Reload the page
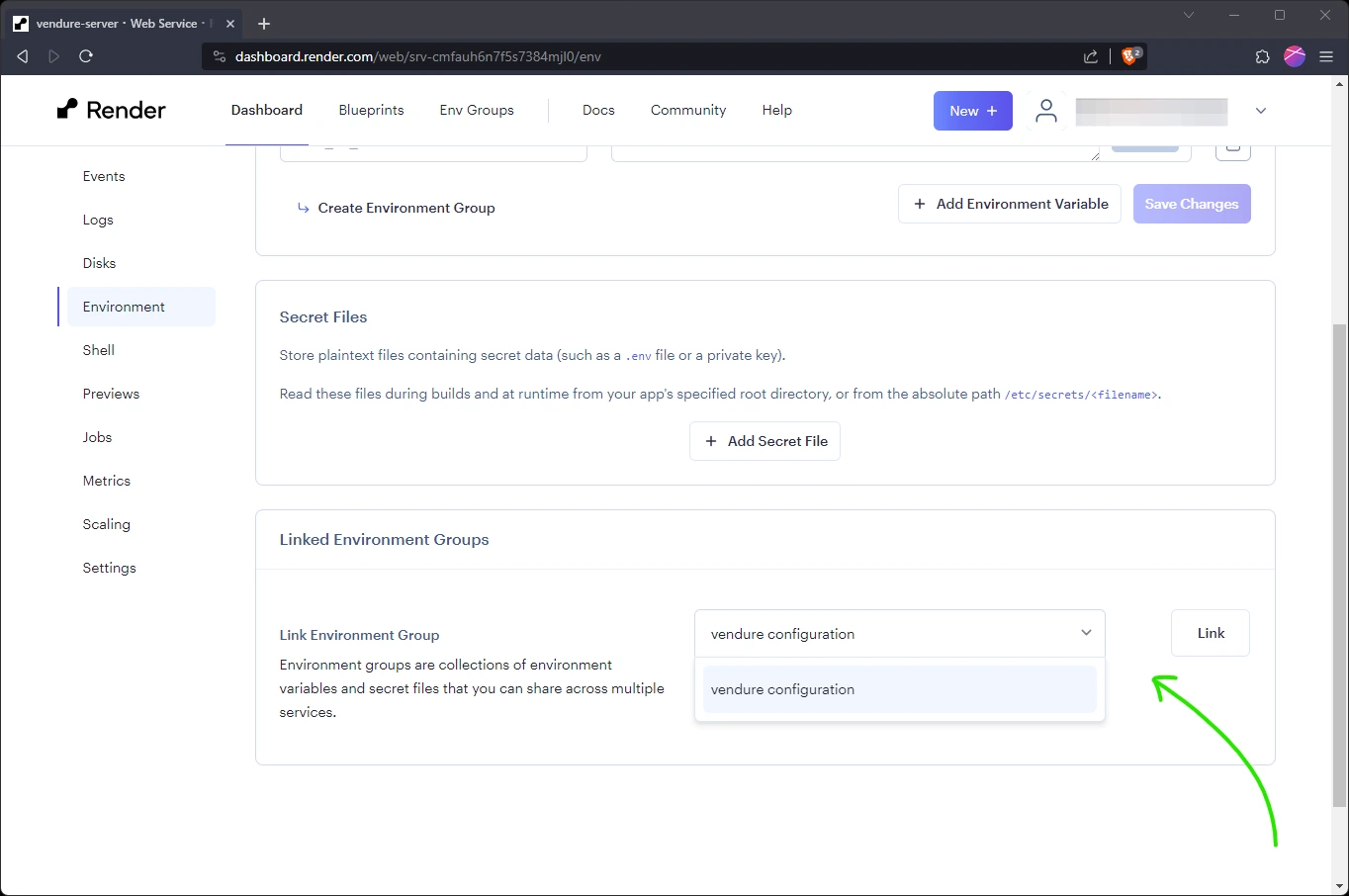The width and height of the screenshot is (1349, 896). (x=86, y=56)
